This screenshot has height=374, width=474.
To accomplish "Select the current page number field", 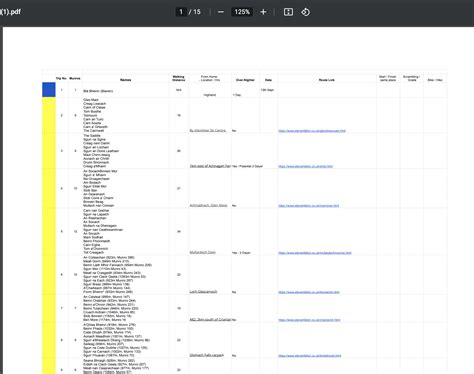I will (x=181, y=12).
